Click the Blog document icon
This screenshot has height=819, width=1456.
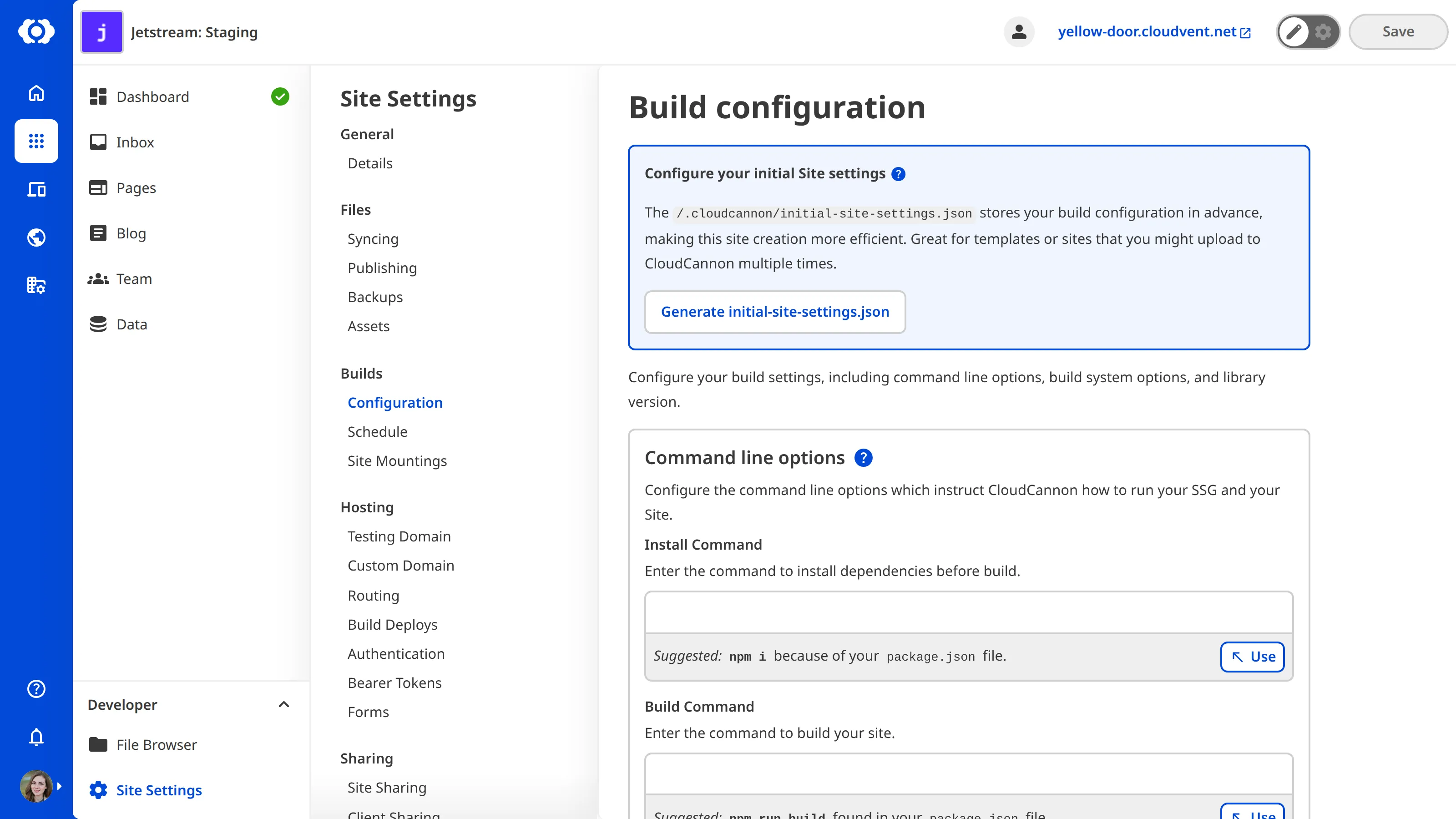pyautogui.click(x=98, y=233)
